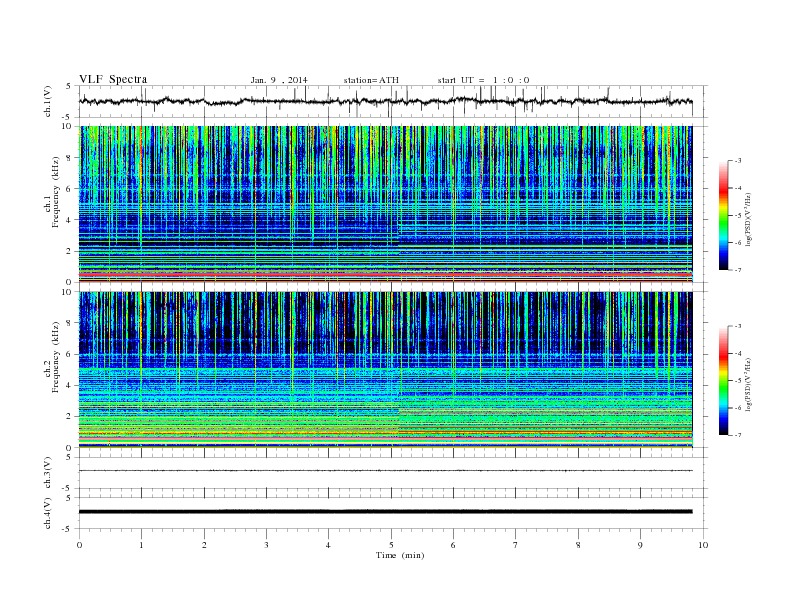This screenshot has height=612, width=792.
Task: Click the ch.3 voltage trace line
Action: (x=385, y=471)
